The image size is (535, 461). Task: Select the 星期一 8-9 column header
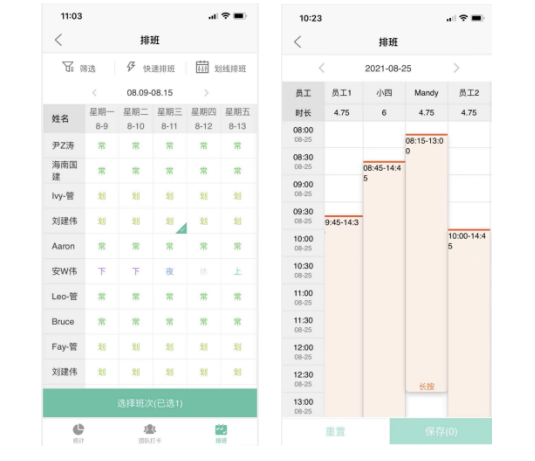click(102, 119)
